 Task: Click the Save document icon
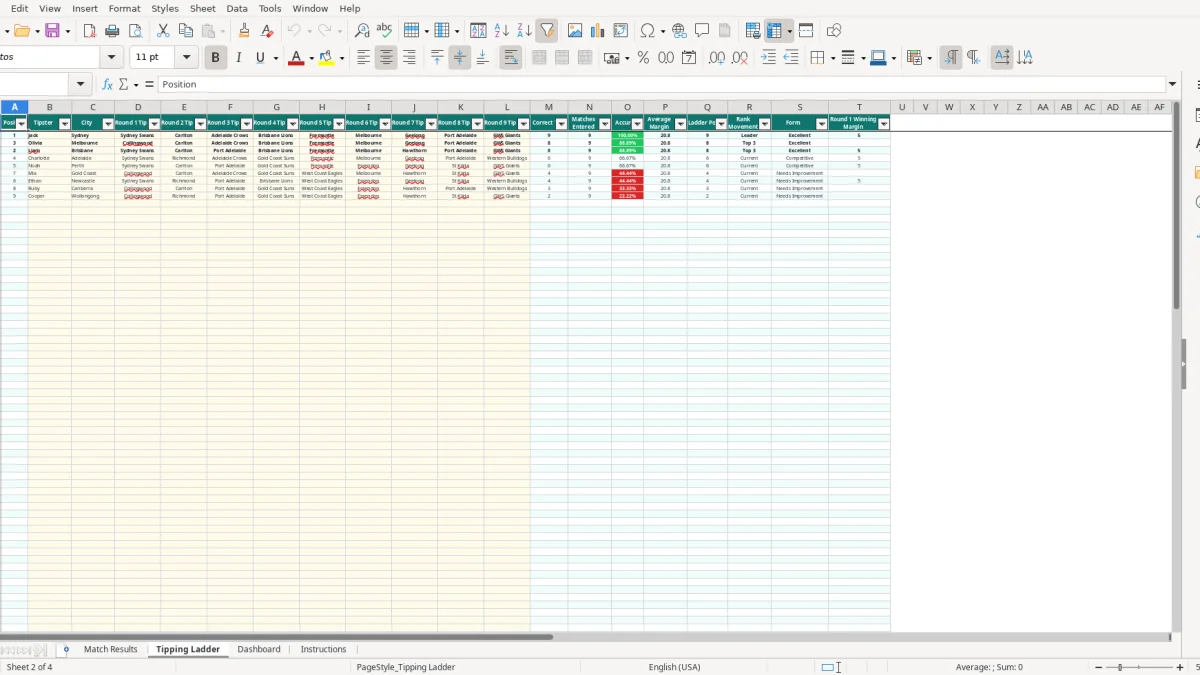(52, 31)
